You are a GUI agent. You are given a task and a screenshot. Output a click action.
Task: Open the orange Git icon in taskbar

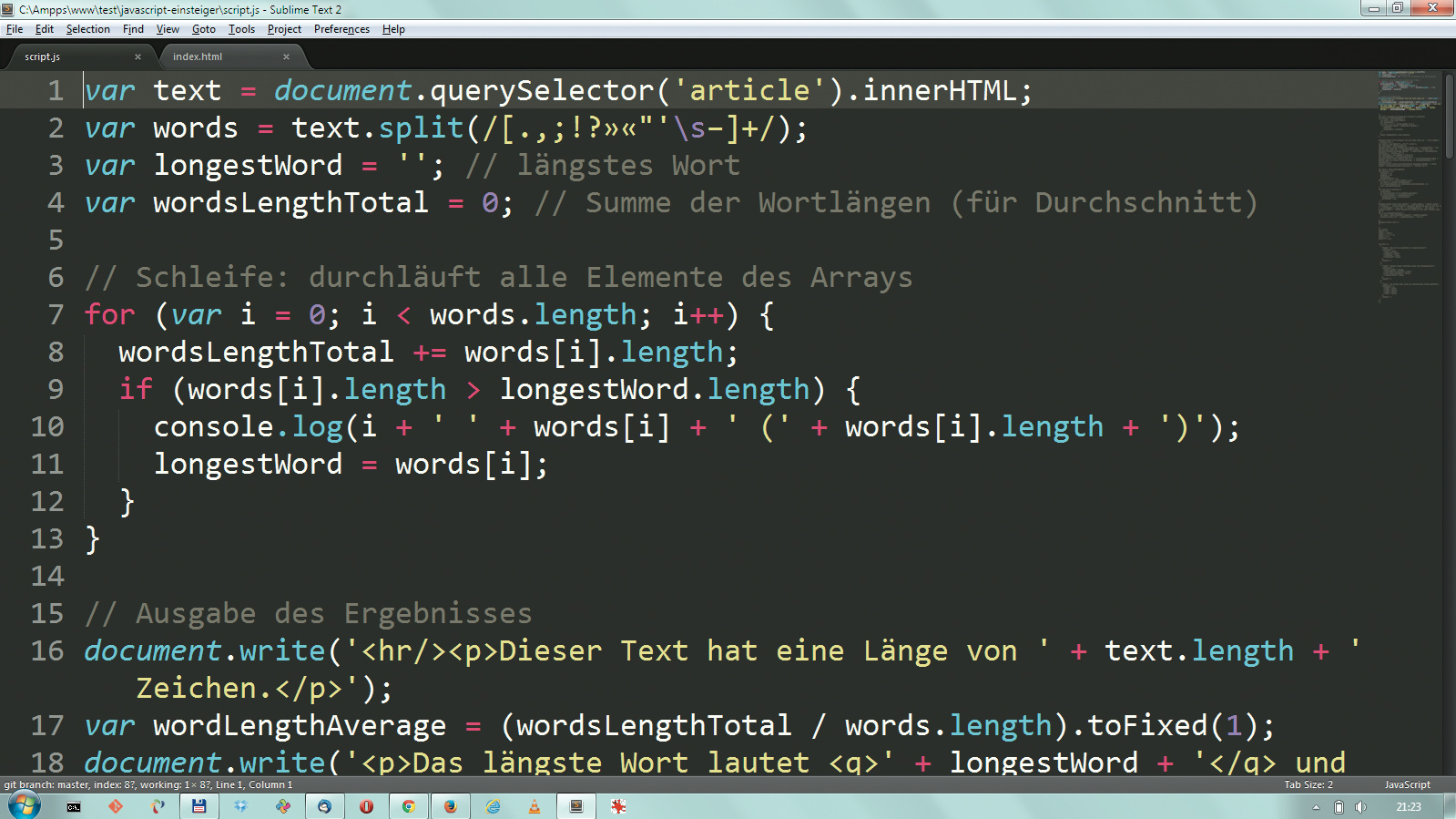(x=116, y=806)
